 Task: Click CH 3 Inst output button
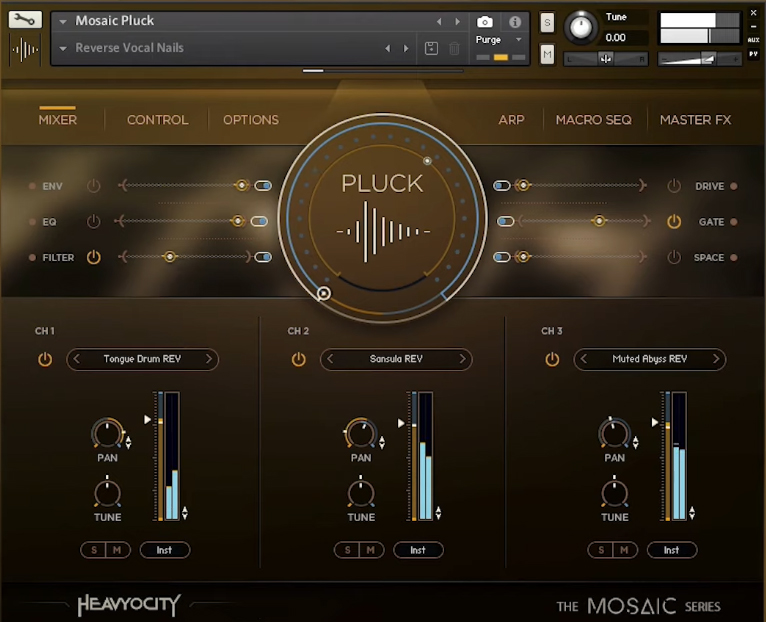point(672,550)
